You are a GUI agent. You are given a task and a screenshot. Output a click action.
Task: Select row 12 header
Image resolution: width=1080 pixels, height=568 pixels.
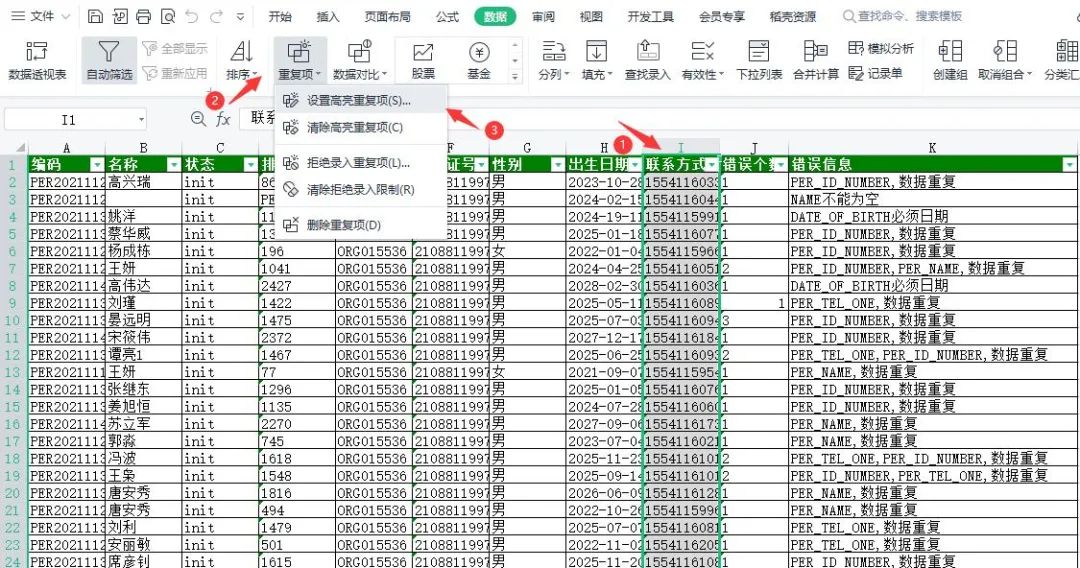[13, 355]
